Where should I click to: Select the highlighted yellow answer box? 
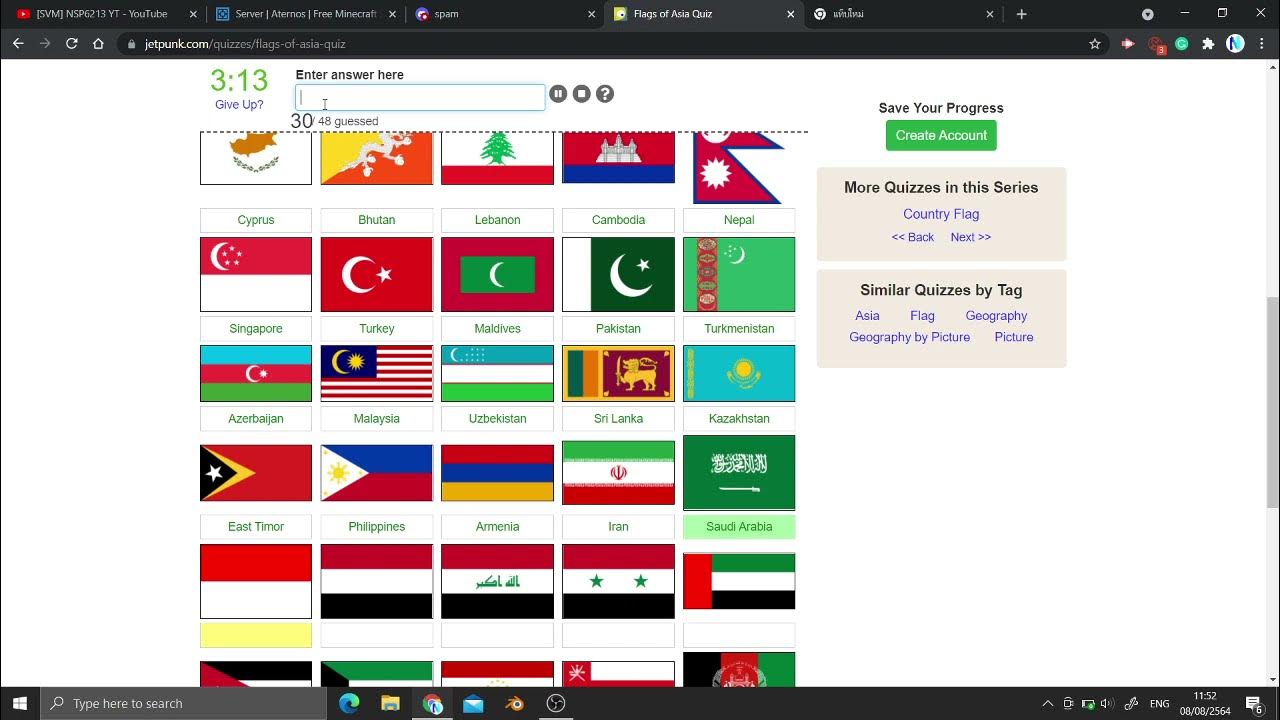[256, 635]
